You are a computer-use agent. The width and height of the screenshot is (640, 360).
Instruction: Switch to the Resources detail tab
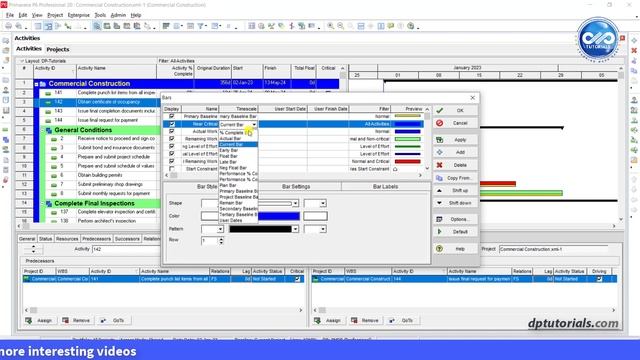pyautogui.click(x=67, y=239)
